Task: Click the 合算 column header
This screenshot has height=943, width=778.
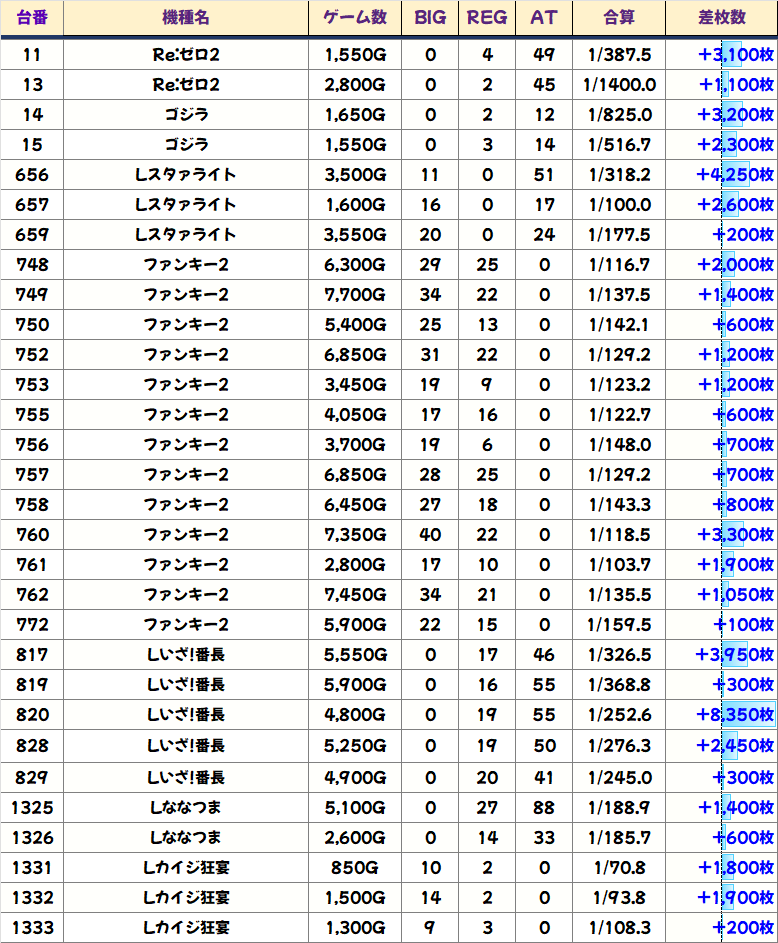Action: [x=619, y=17]
